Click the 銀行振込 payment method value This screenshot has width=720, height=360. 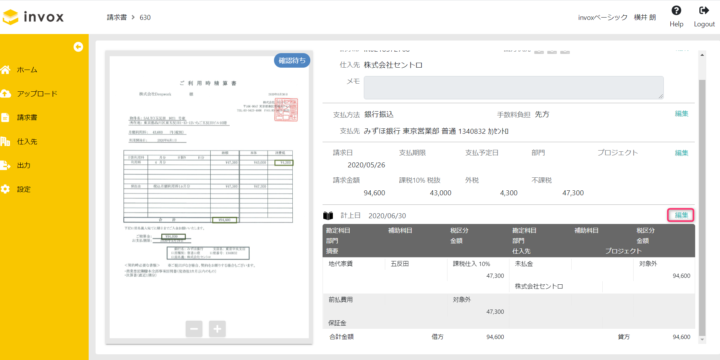point(379,114)
